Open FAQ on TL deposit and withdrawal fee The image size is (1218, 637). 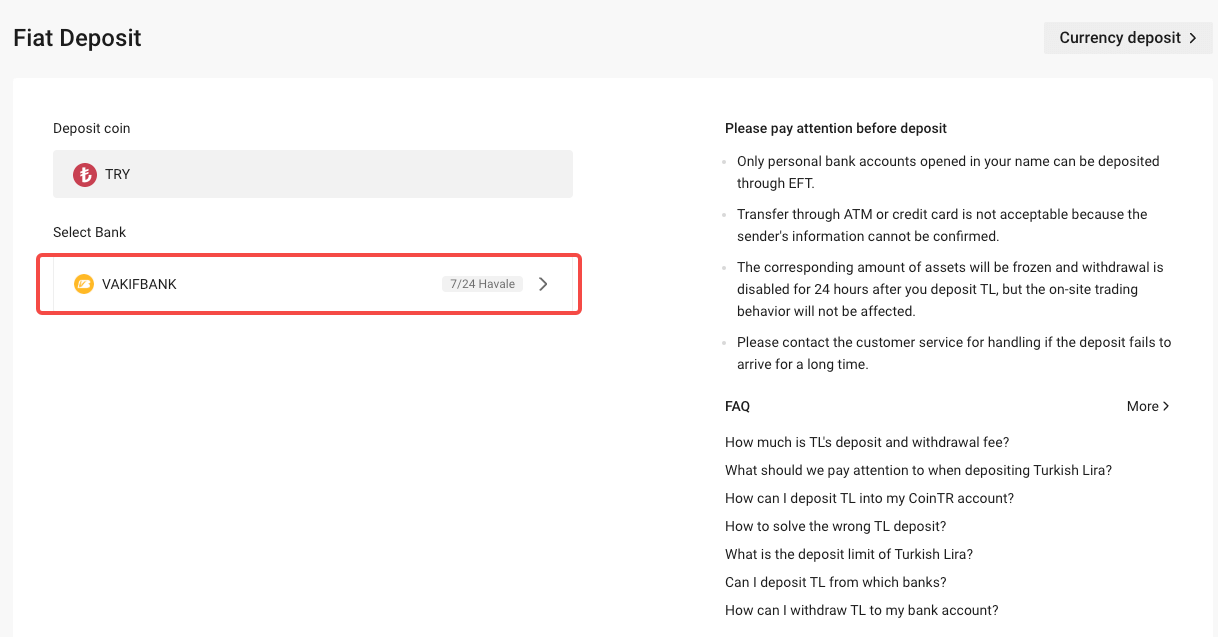[866, 442]
